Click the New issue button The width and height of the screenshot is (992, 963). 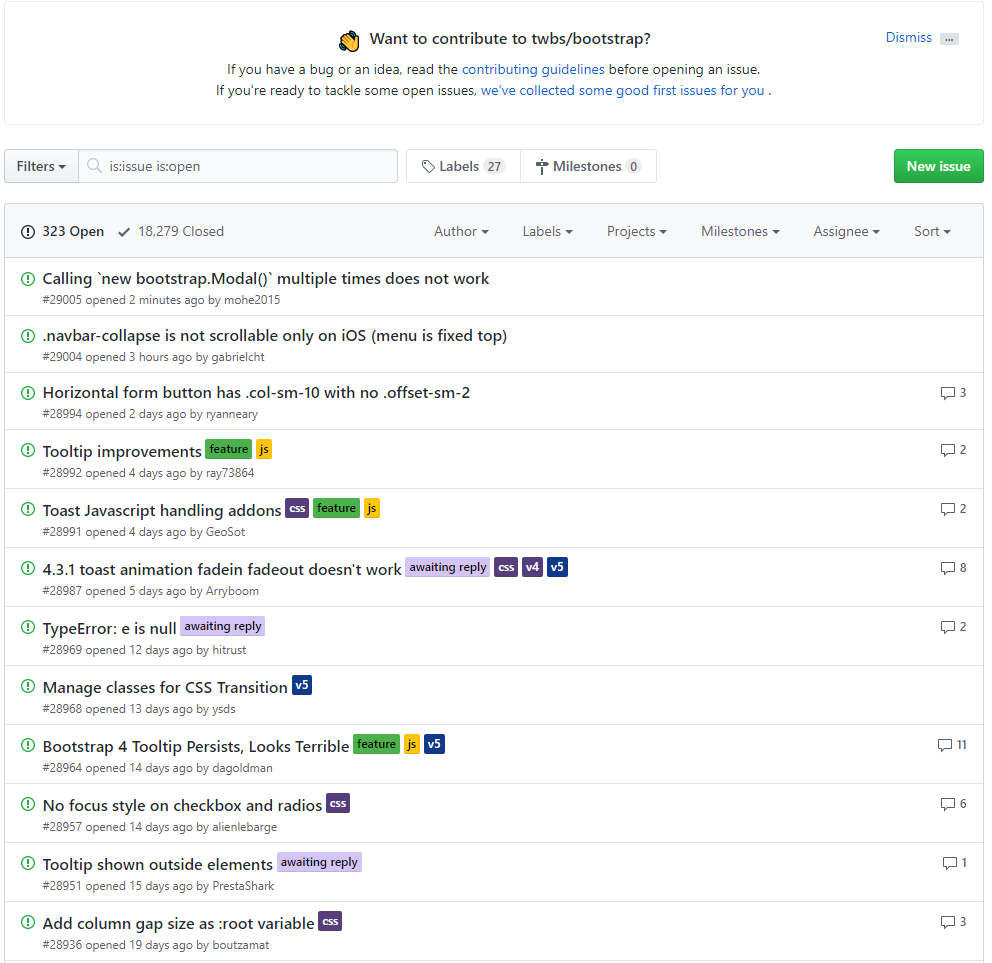(939, 166)
